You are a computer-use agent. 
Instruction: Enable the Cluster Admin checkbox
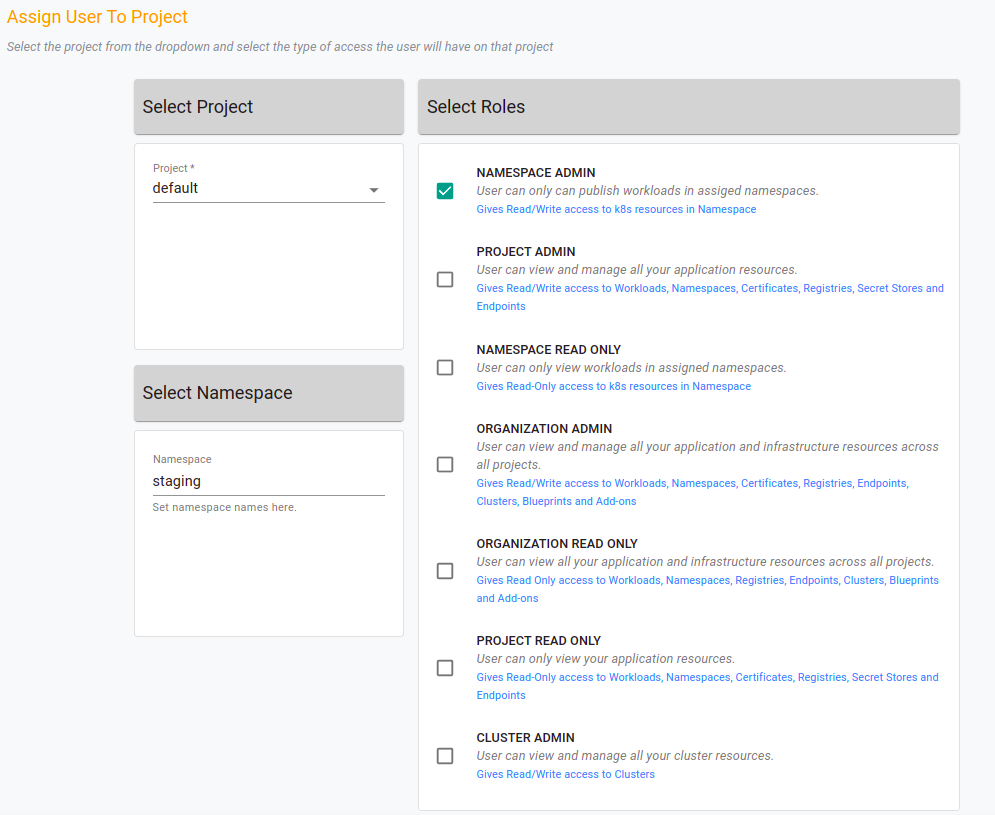(445, 756)
